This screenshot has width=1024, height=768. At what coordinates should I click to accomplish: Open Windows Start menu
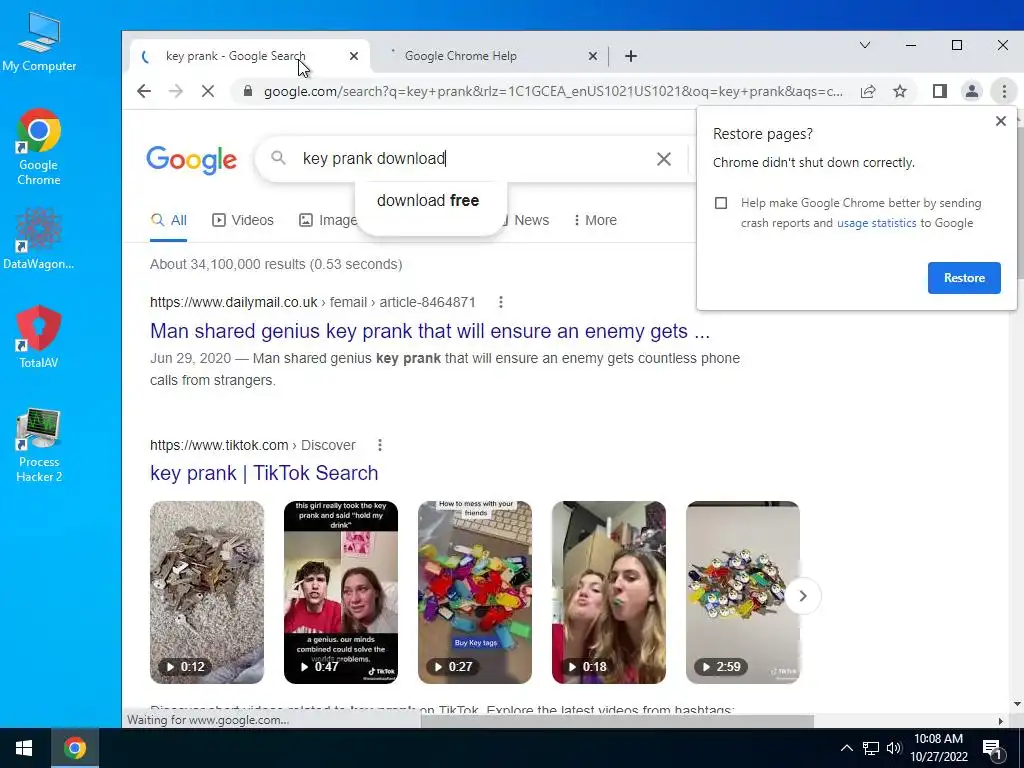coord(24,748)
